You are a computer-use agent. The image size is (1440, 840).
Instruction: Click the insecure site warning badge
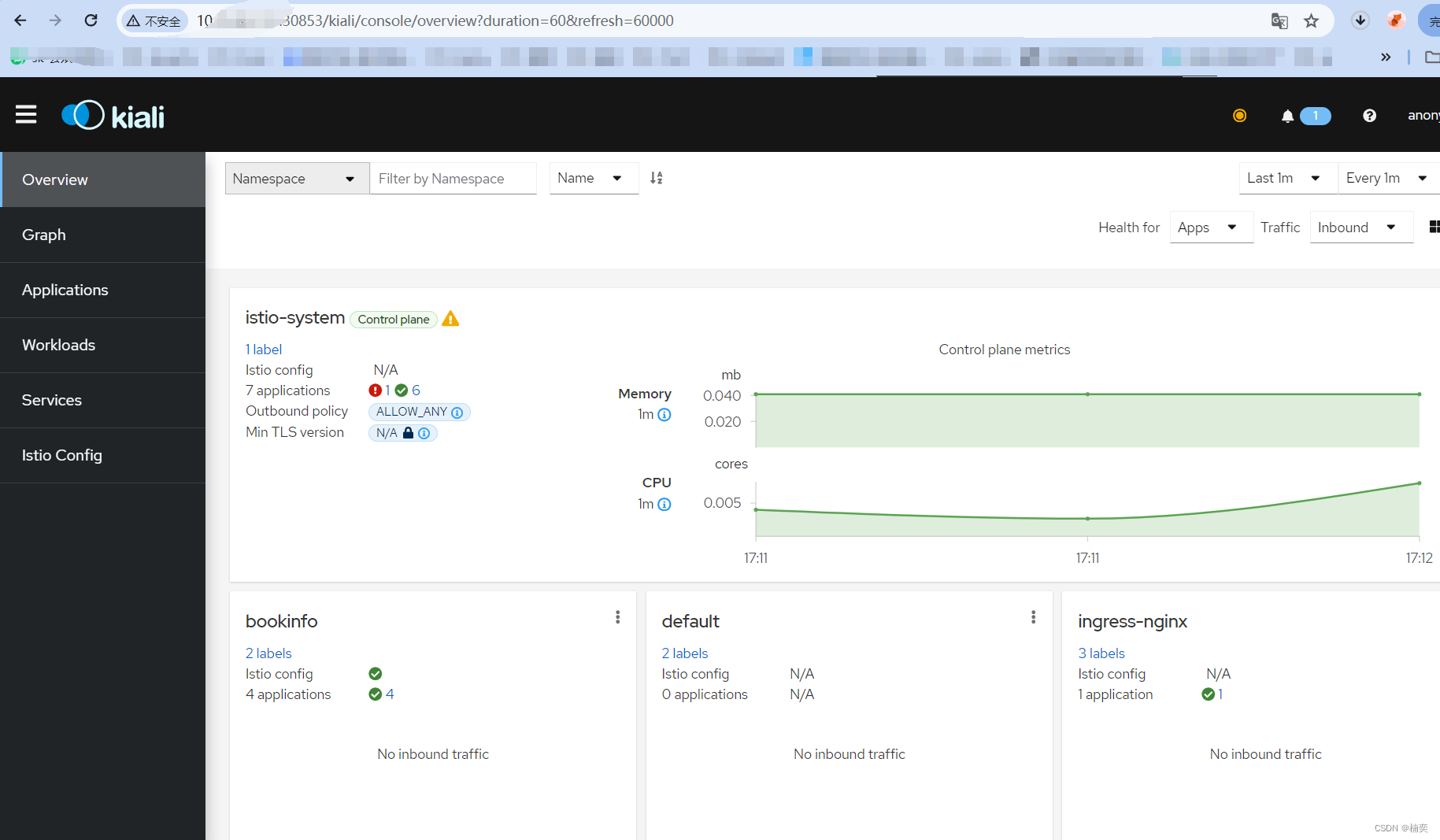(154, 20)
